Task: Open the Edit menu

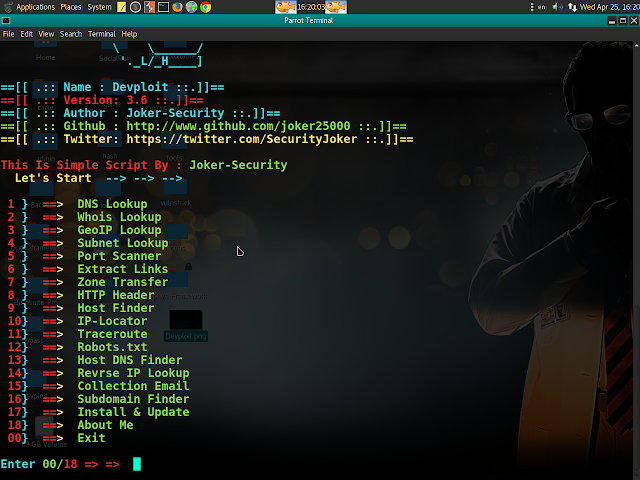Action: coord(27,34)
